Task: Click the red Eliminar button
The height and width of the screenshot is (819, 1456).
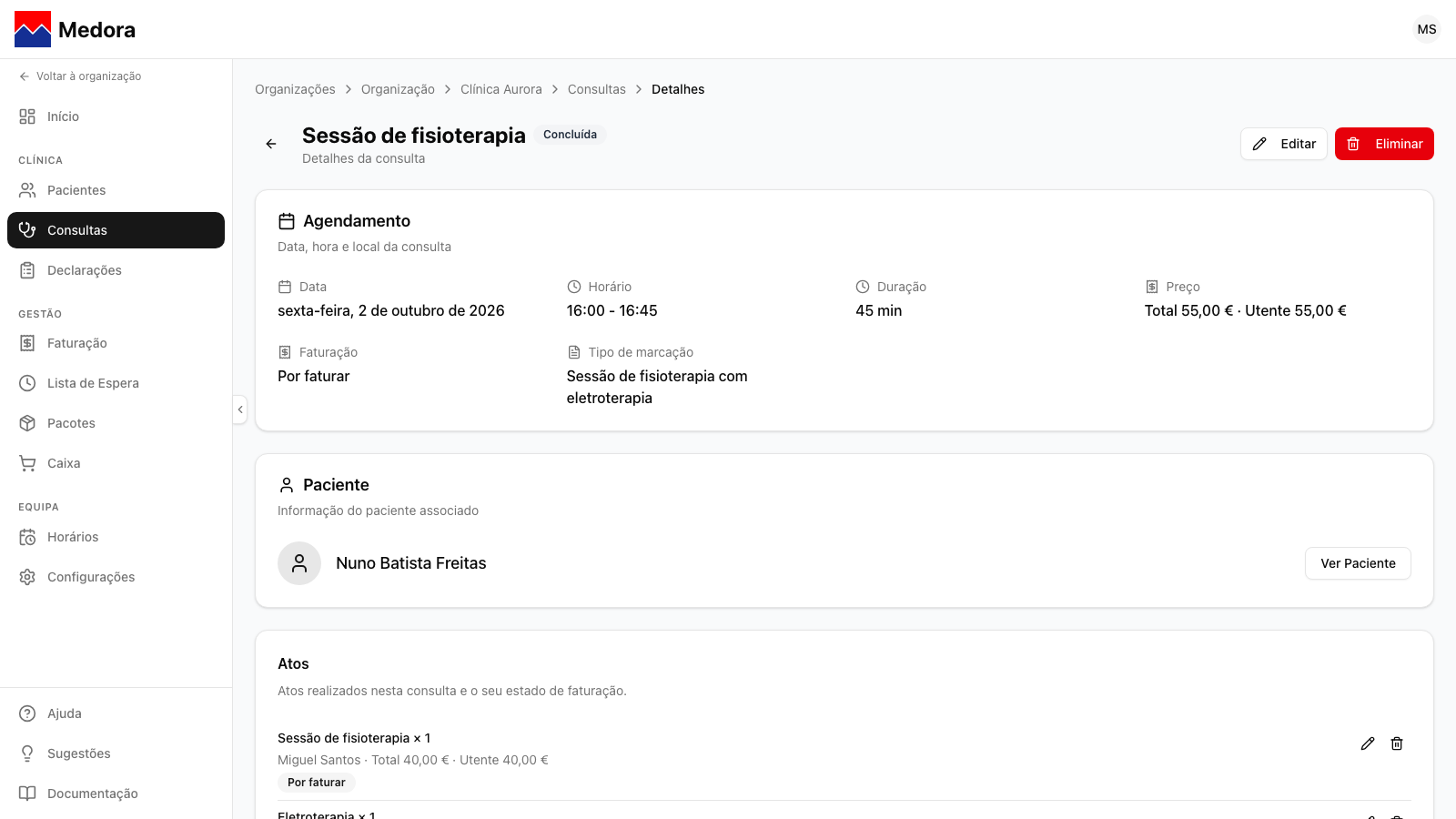Action: coord(1384,144)
